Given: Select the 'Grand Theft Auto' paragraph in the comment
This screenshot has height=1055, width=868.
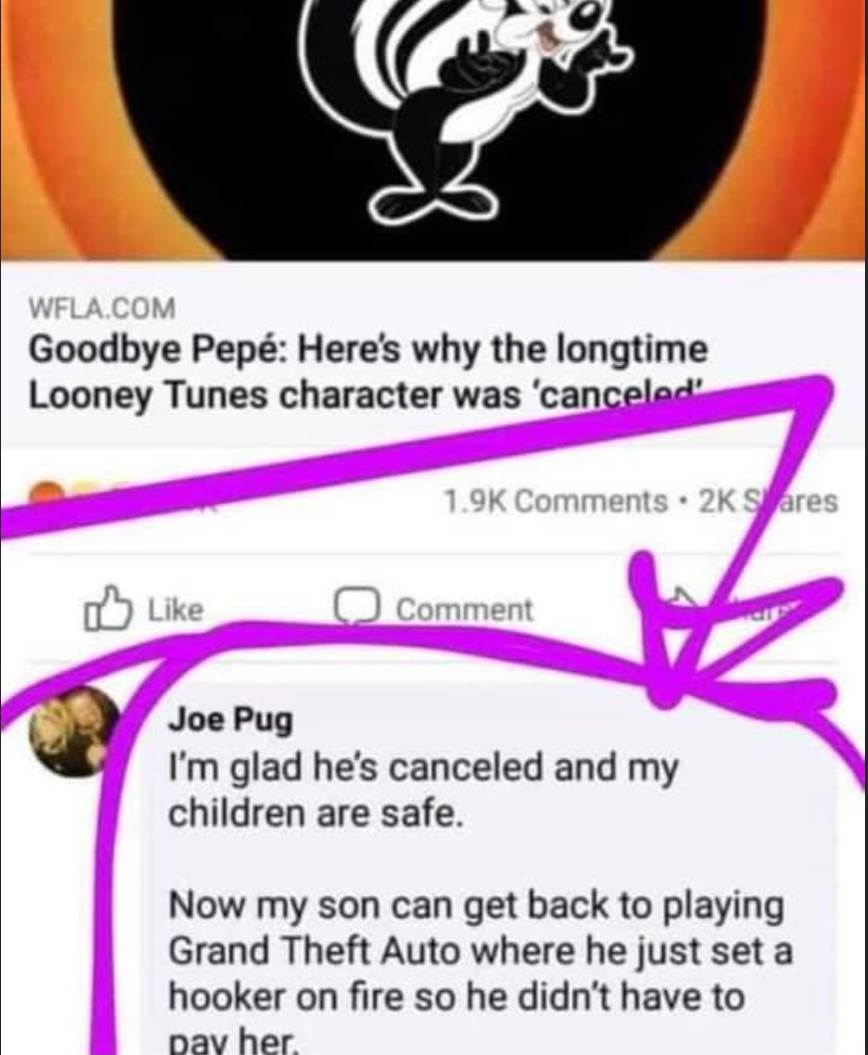Looking at the screenshot, I should point(480,974).
